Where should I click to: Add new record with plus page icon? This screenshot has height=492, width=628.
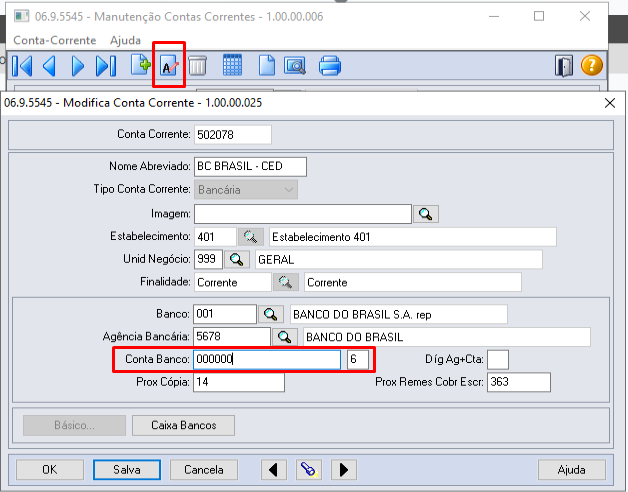(140, 65)
